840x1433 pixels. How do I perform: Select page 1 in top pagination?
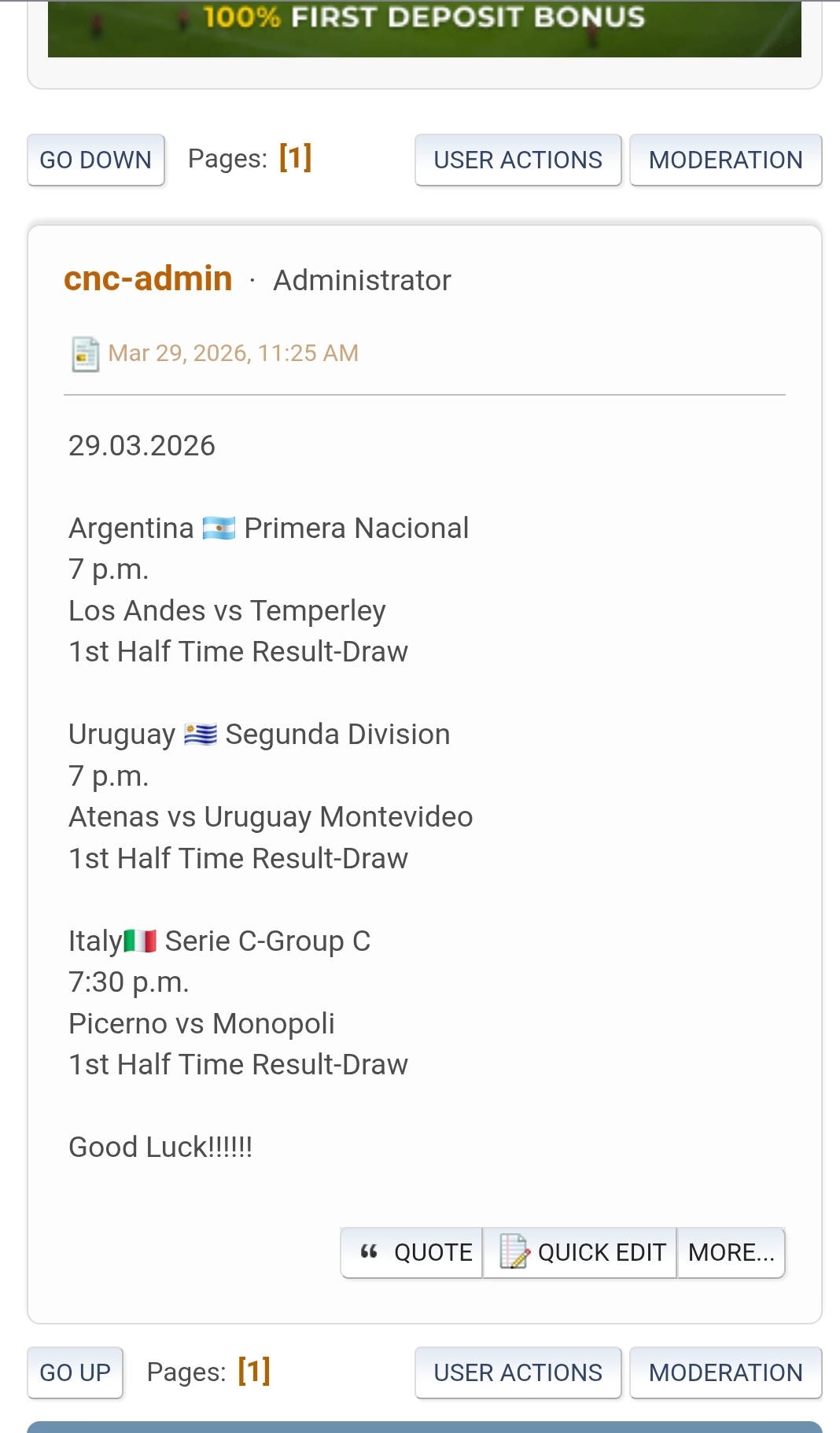296,157
